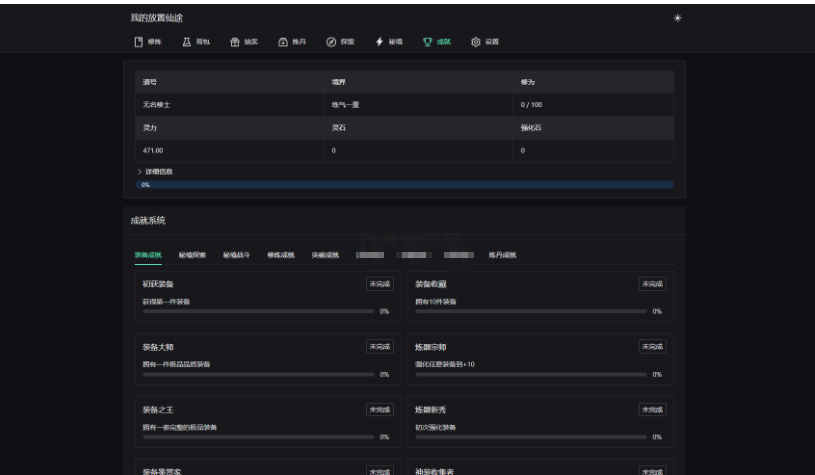
Task: Toggle the light/dark theme sun icon
Action: [x=677, y=18]
